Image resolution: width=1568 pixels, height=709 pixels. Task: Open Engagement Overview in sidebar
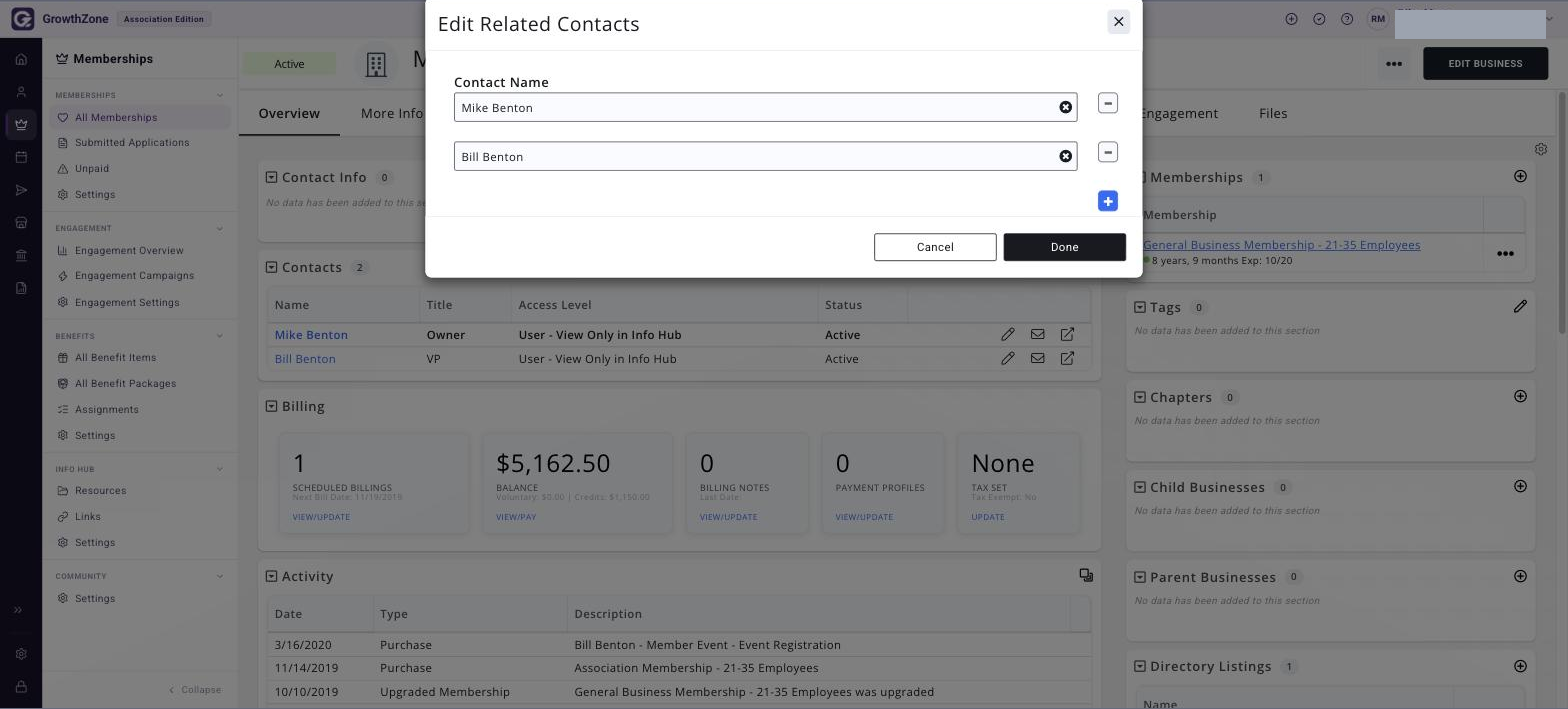pyautogui.click(x=129, y=250)
